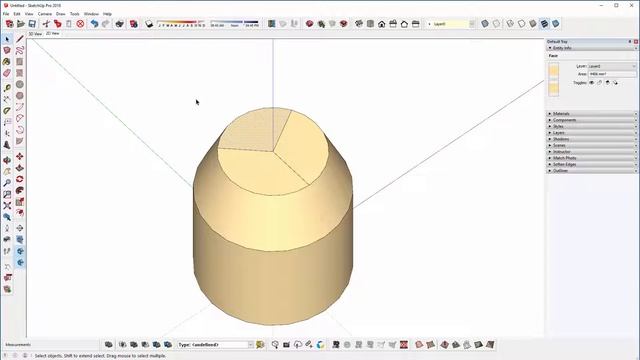Select the Push/Pull tool

pos(20,168)
